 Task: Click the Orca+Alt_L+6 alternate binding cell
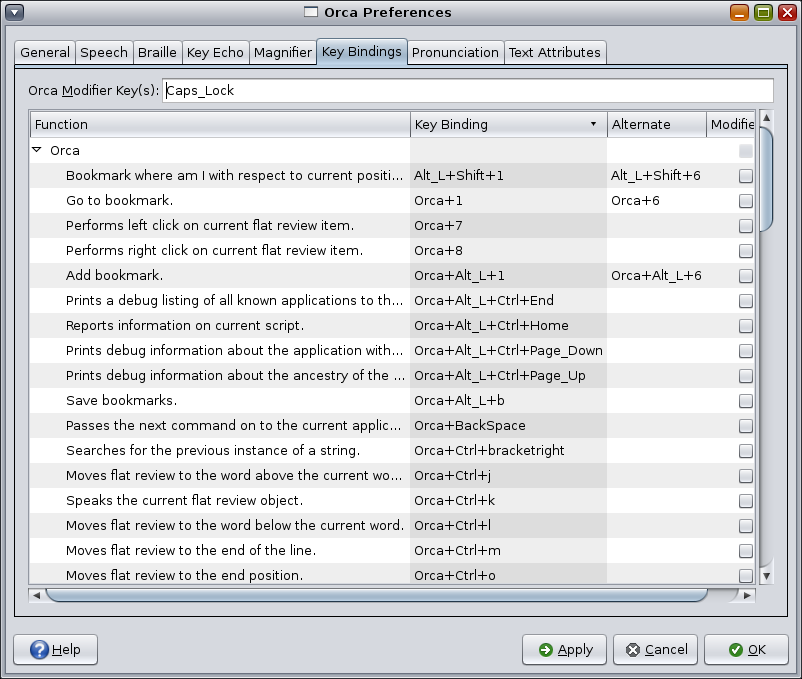[x=656, y=276]
